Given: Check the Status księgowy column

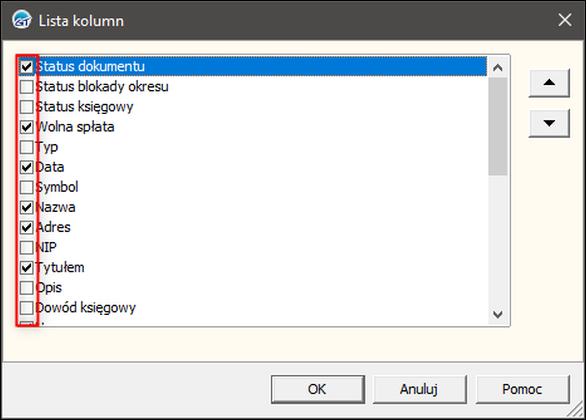Looking at the screenshot, I should click(27, 107).
